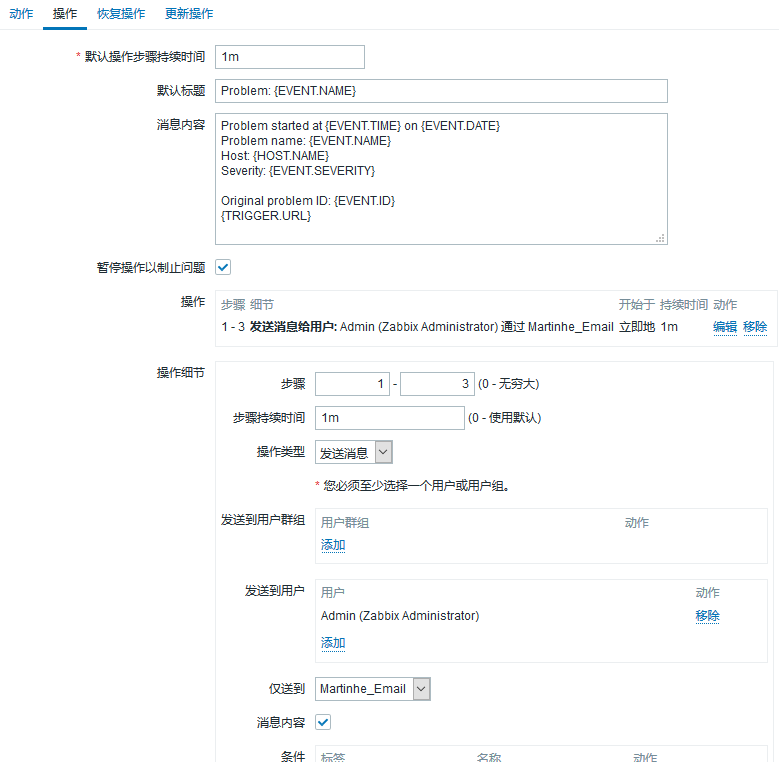Viewport: 779px width, 762px height.
Task: Toggle the 暂停操作以制止问题 checkbox
Action: point(223,268)
